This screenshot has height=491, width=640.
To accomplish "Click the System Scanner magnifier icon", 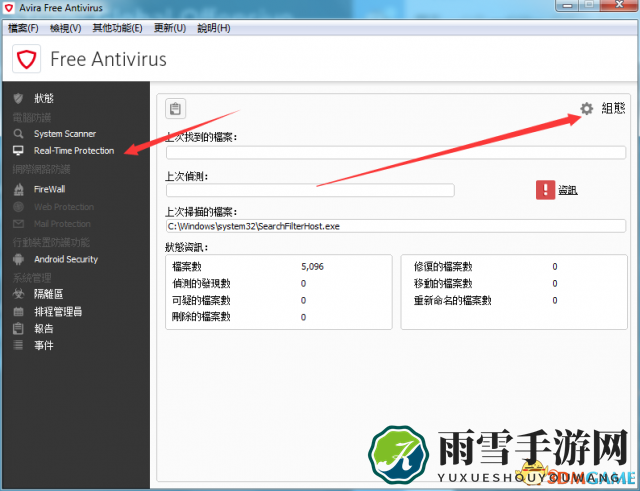I will point(18,134).
